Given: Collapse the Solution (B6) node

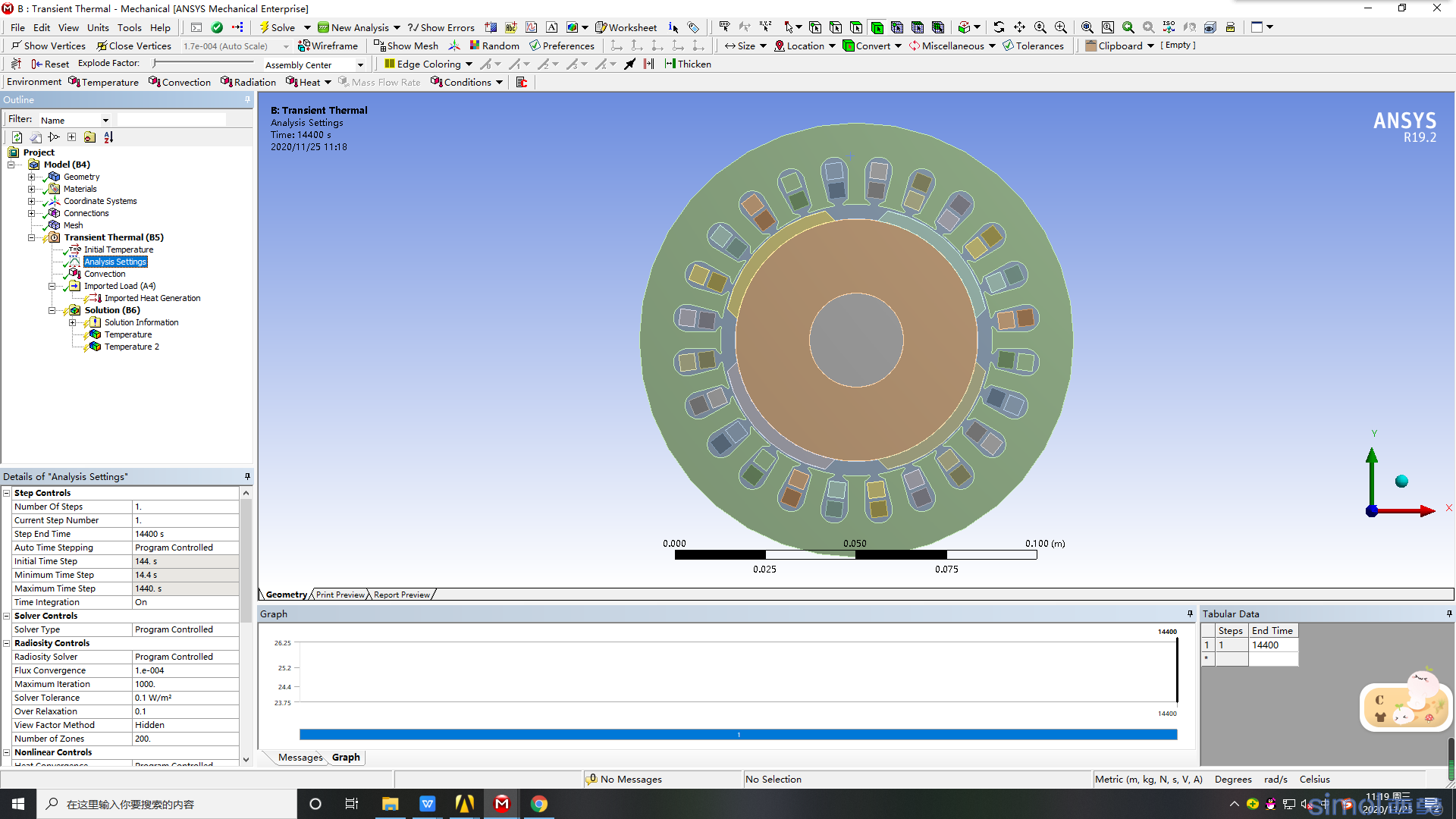Looking at the screenshot, I should click(x=52, y=310).
